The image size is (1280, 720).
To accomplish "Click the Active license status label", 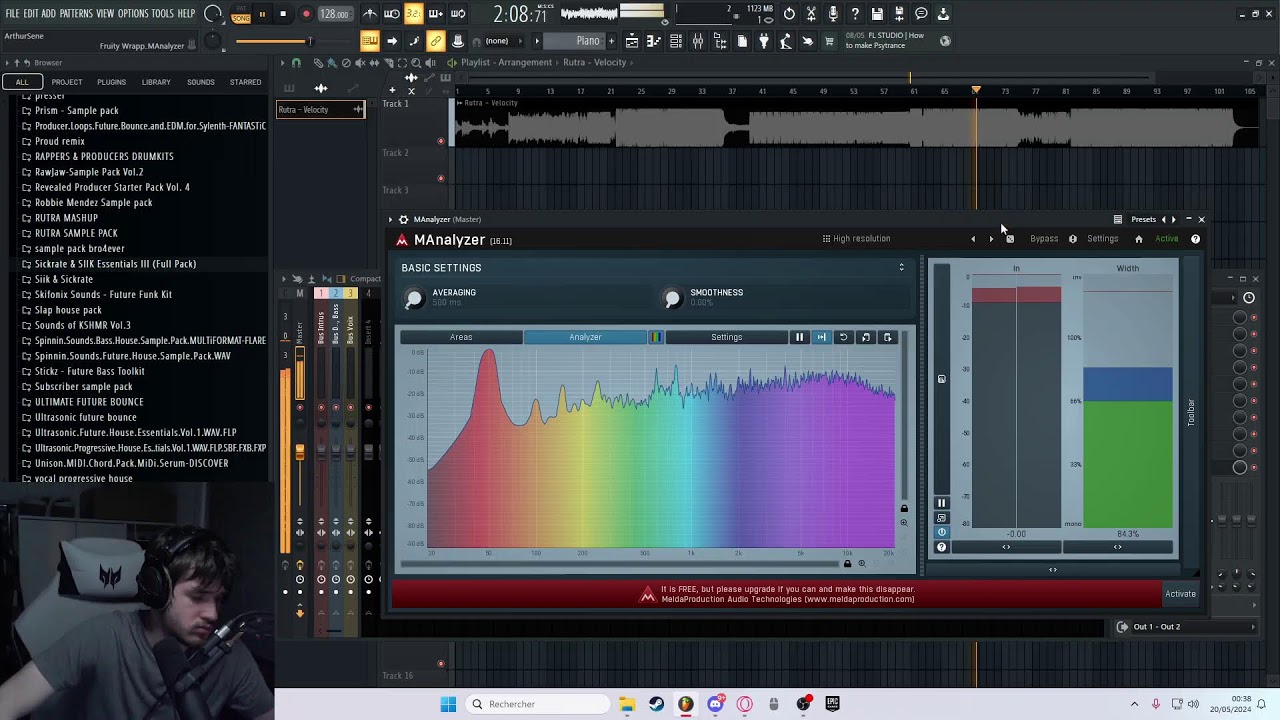I will 1167,239.
